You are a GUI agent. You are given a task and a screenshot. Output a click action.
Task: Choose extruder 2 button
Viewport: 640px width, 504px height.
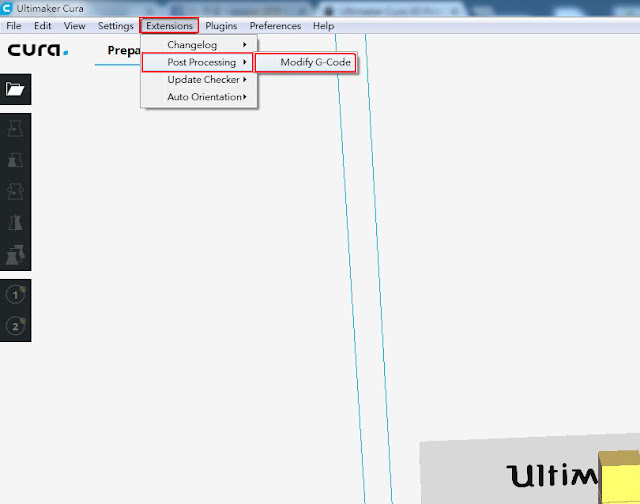[16, 326]
